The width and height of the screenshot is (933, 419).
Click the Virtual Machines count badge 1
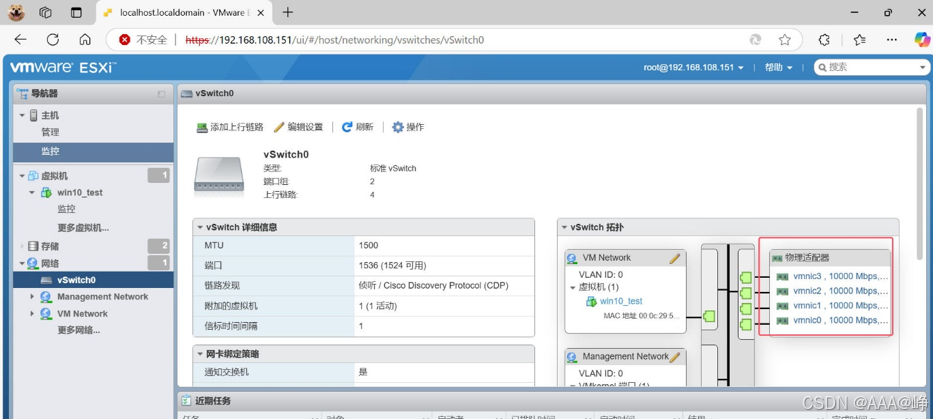[158, 176]
